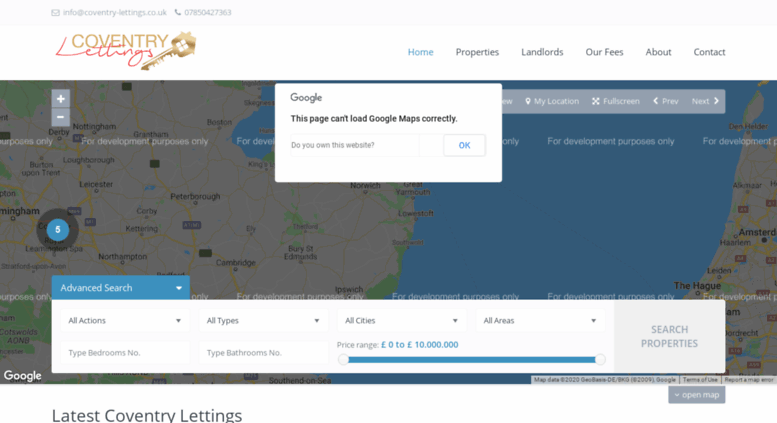Screen dimensions: 777x423
Task: Click the Coventry Lettings logo
Action: pos(126,50)
